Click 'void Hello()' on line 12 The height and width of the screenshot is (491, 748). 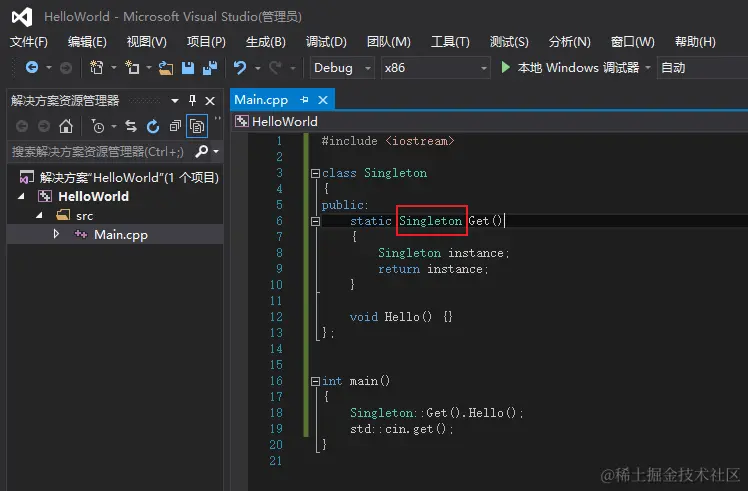[x=391, y=317]
